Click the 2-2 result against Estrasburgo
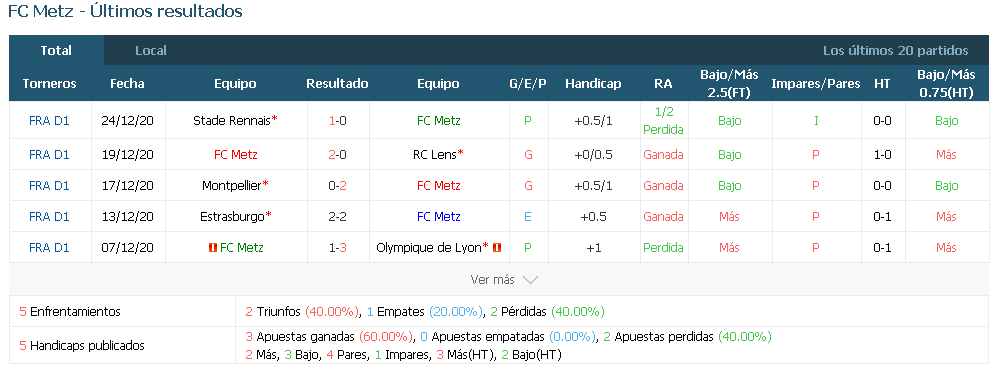The image size is (997, 369). [338, 216]
